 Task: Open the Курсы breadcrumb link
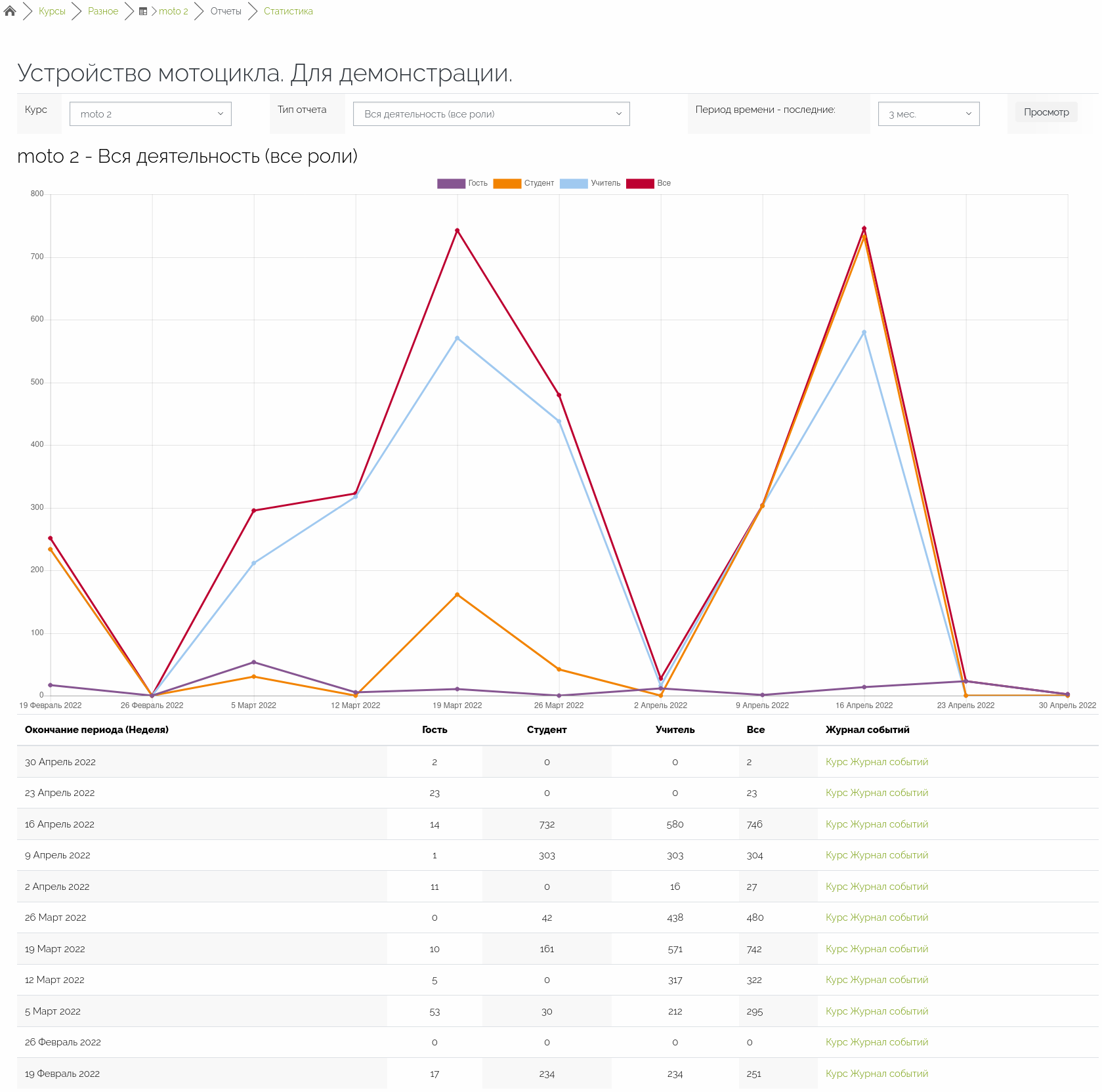(x=52, y=11)
